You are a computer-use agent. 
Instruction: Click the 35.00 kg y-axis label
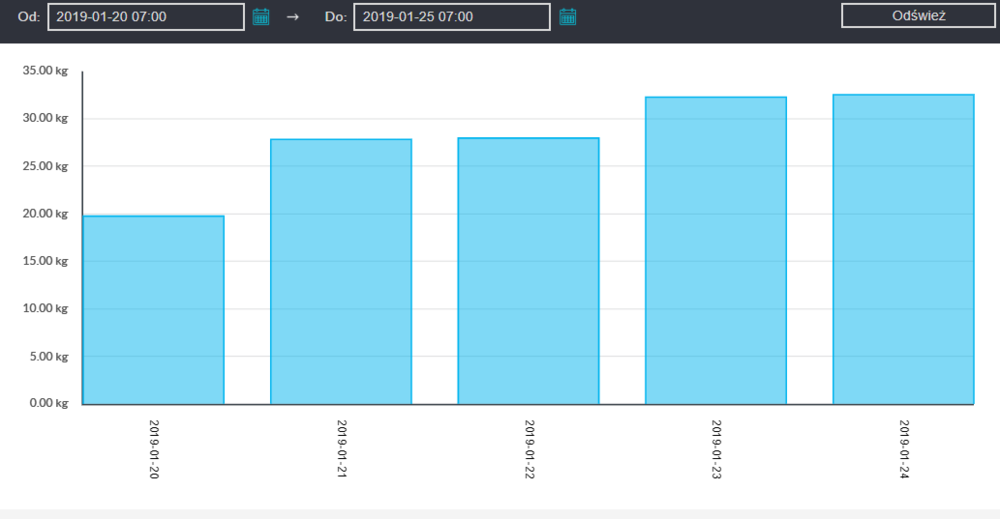coord(46,71)
